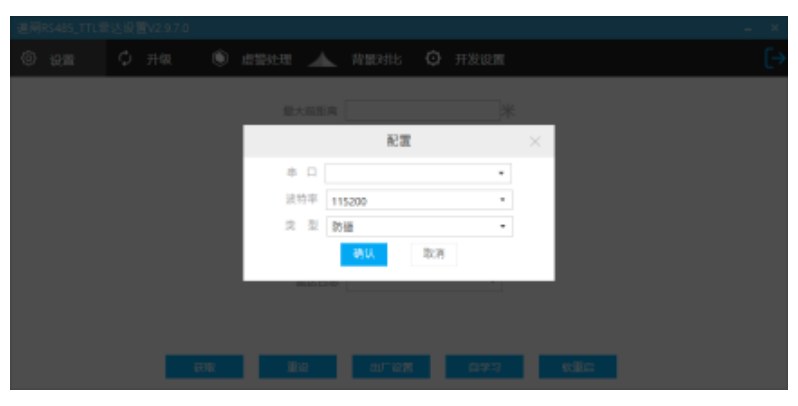Click the 最大探测距离 label text
Image resolution: width=798 pixels, height=406 pixels.
click(310, 111)
